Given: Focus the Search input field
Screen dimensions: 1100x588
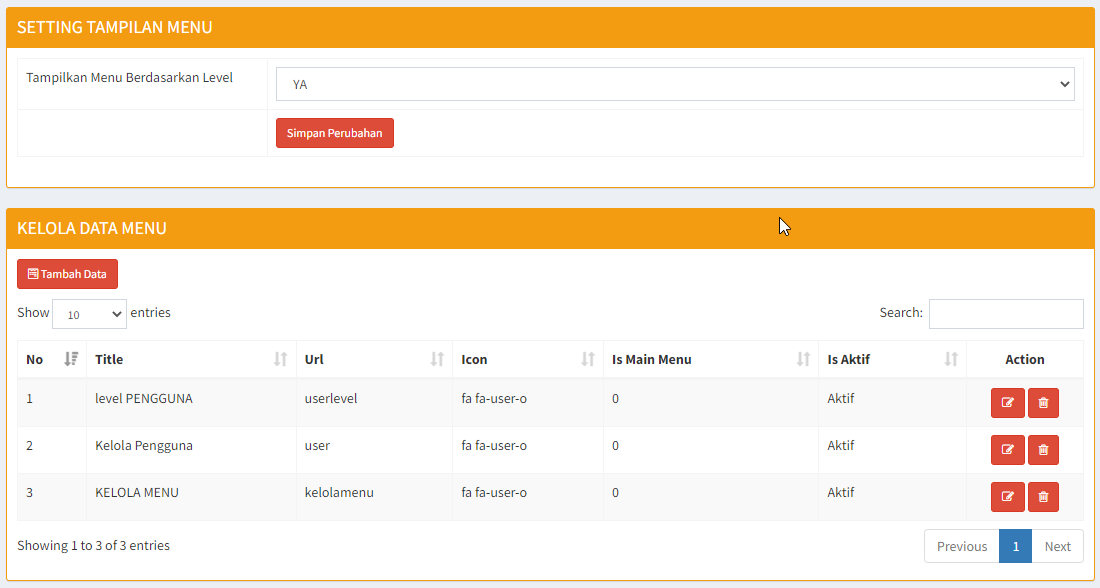Looking at the screenshot, I should (1005, 314).
